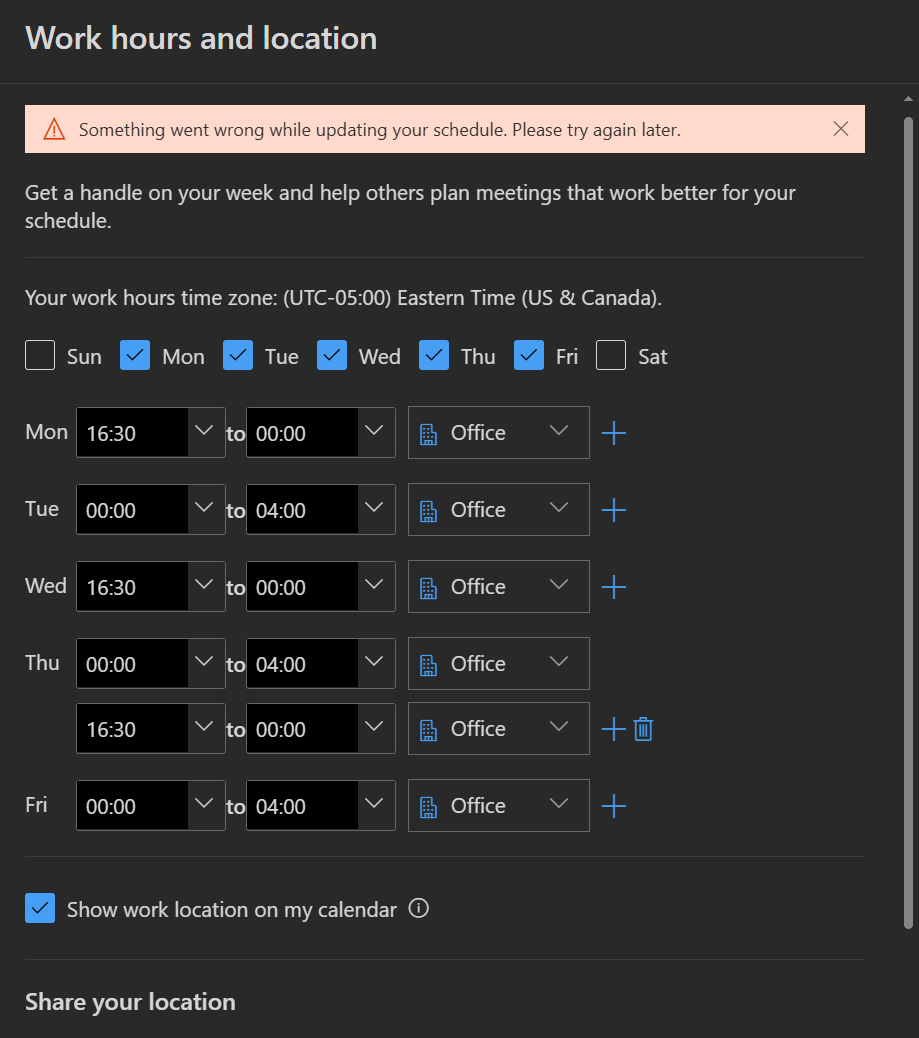Enable Sunday as a work day
Image resolution: width=919 pixels, height=1038 pixels.
click(x=40, y=355)
